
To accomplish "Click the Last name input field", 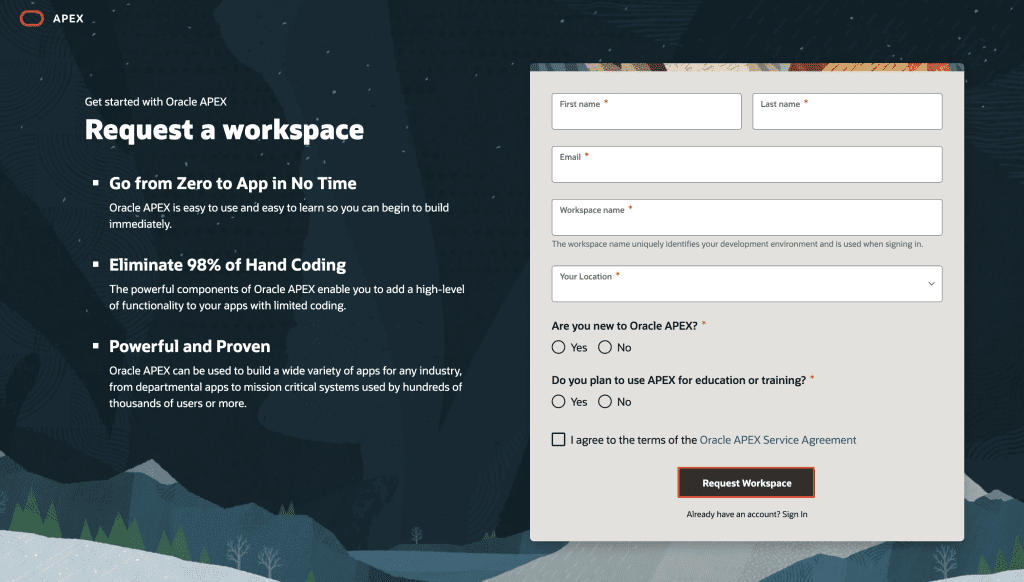I will [846, 111].
